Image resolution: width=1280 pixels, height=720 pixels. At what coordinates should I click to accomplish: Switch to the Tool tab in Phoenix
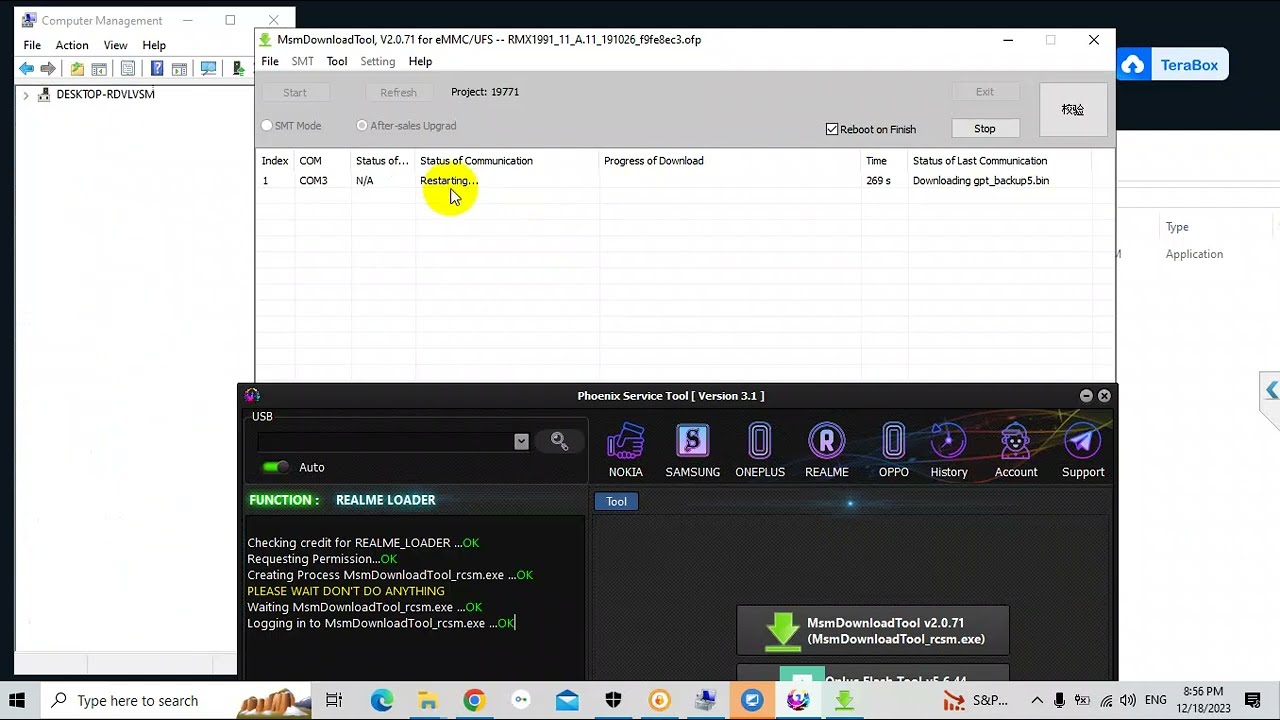pyautogui.click(x=616, y=502)
